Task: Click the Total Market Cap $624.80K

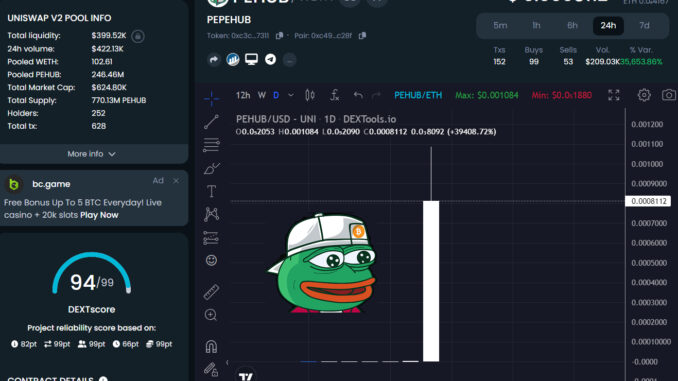Action: tap(109, 87)
